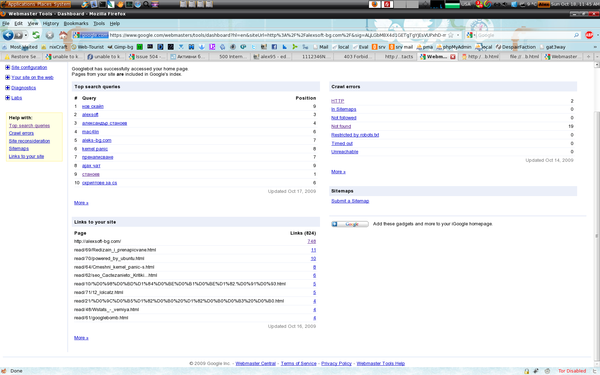Open the Web-Tourist bookmark
The height and width of the screenshot is (375, 600).
pyautogui.click(x=88, y=47)
